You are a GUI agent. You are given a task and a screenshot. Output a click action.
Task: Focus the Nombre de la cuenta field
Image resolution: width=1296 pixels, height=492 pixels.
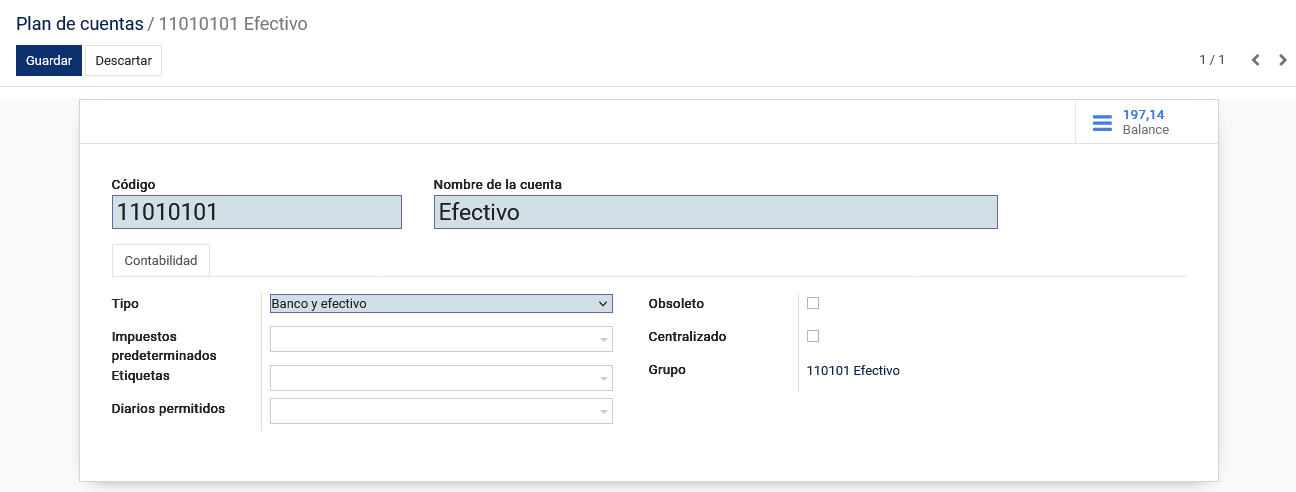(716, 212)
